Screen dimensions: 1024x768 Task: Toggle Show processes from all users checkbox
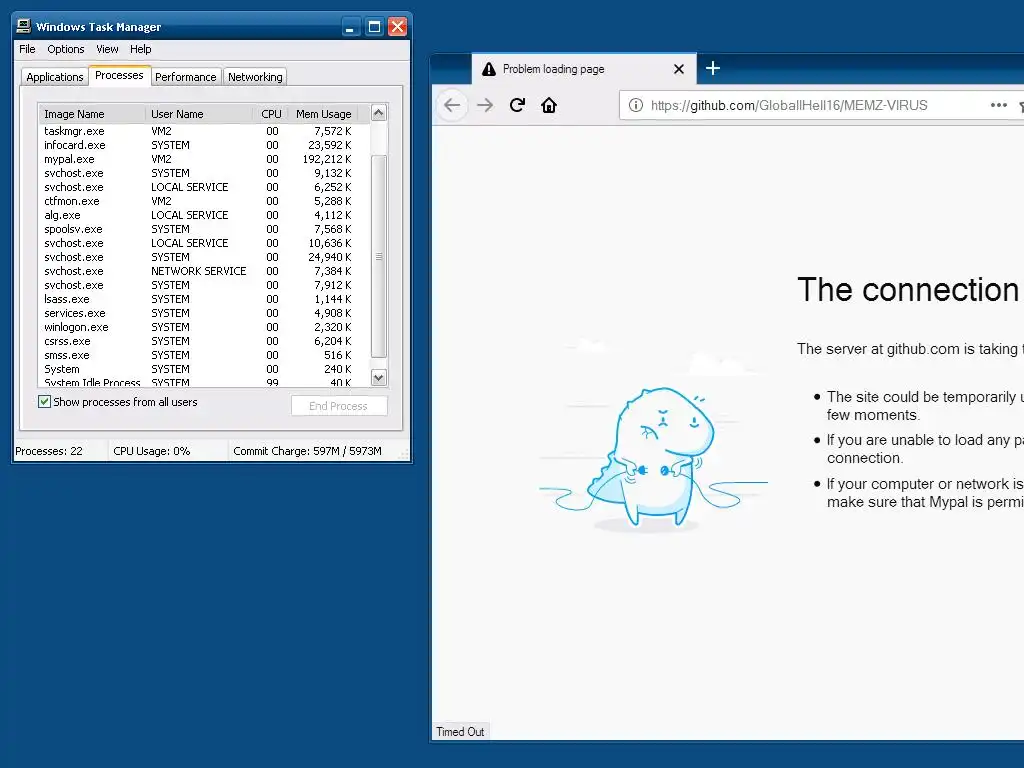click(x=44, y=402)
